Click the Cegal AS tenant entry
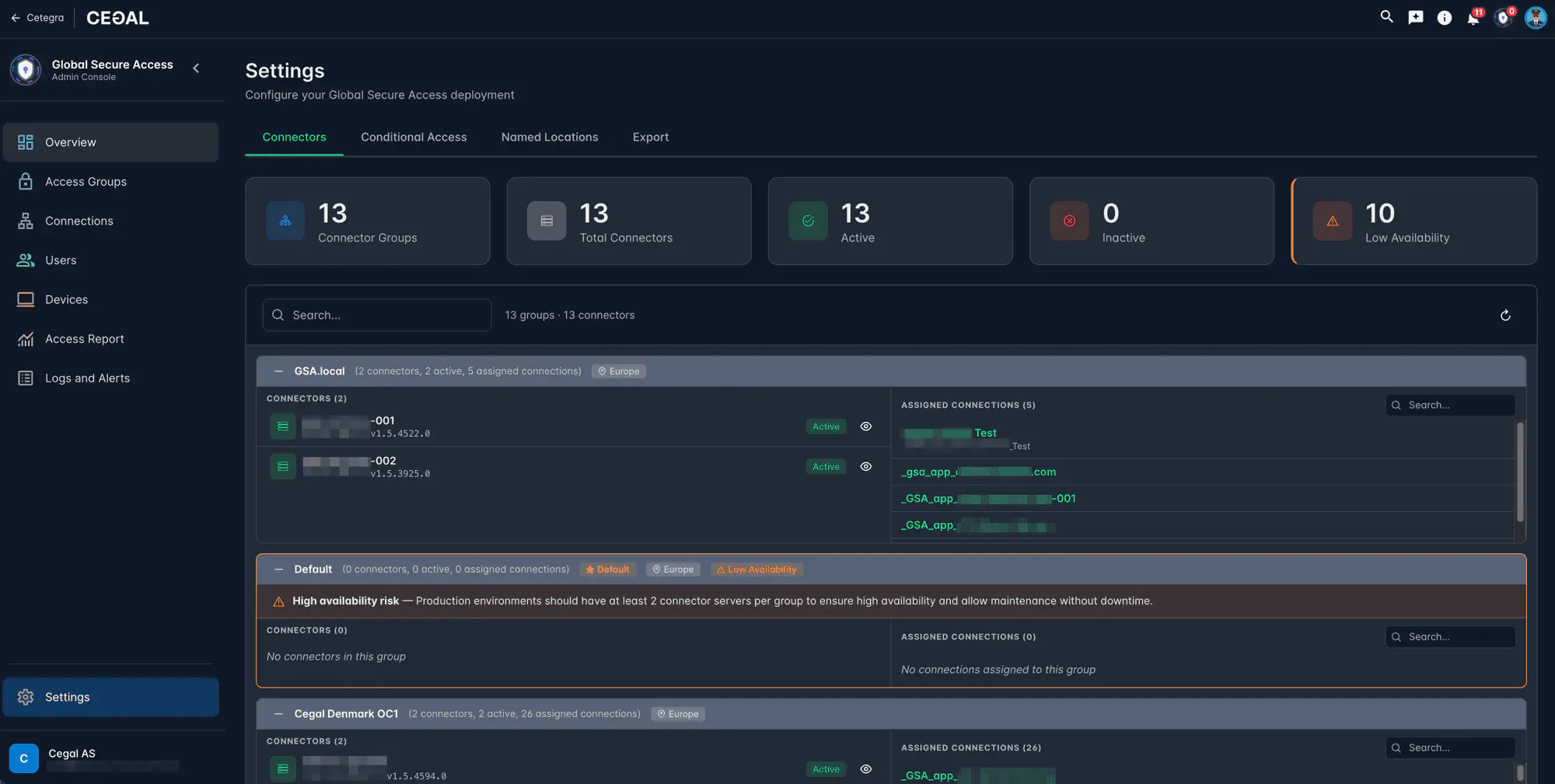 click(110, 758)
